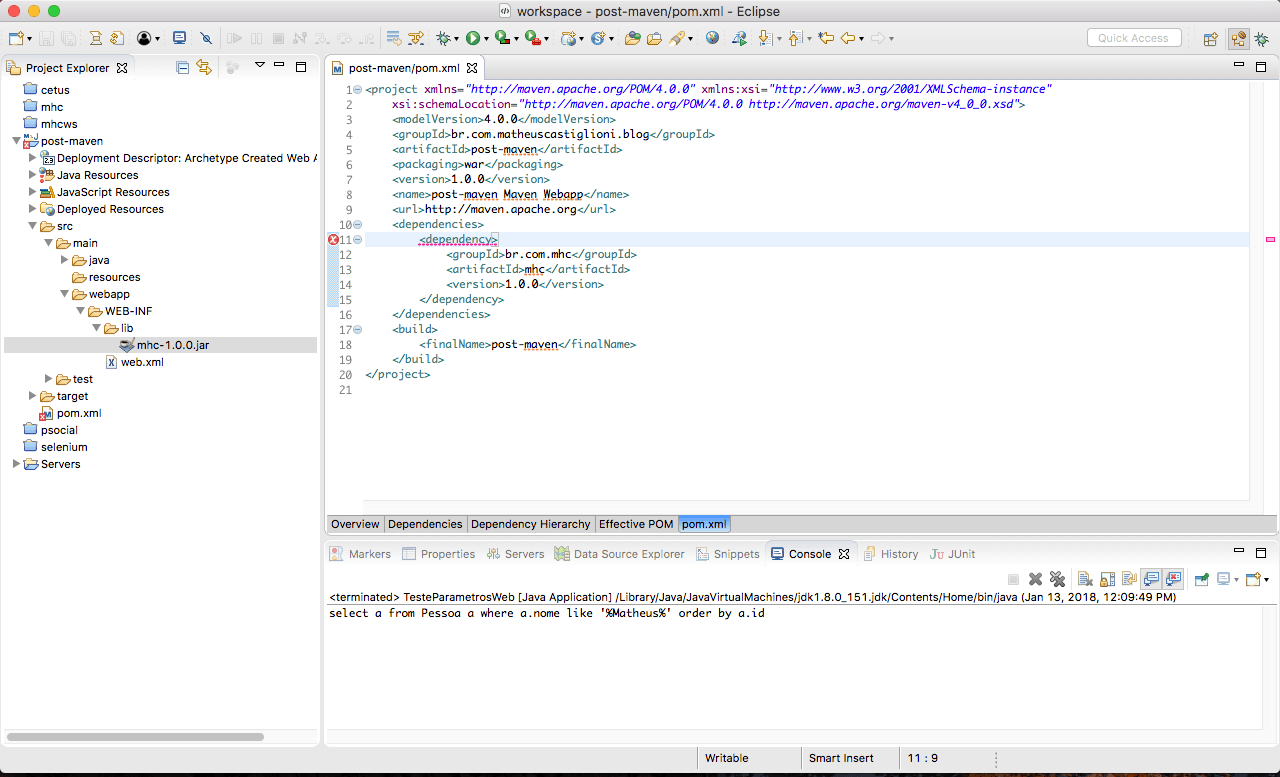Switch to the Overview editor tab

pyautogui.click(x=355, y=524)
